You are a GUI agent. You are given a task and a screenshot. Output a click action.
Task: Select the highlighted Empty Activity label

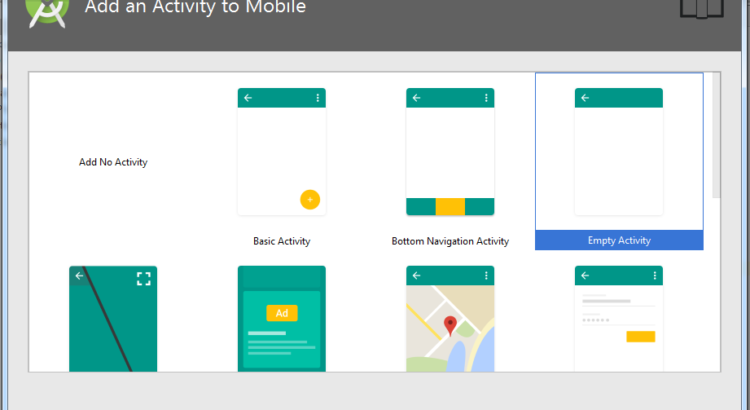pos(619,240)
